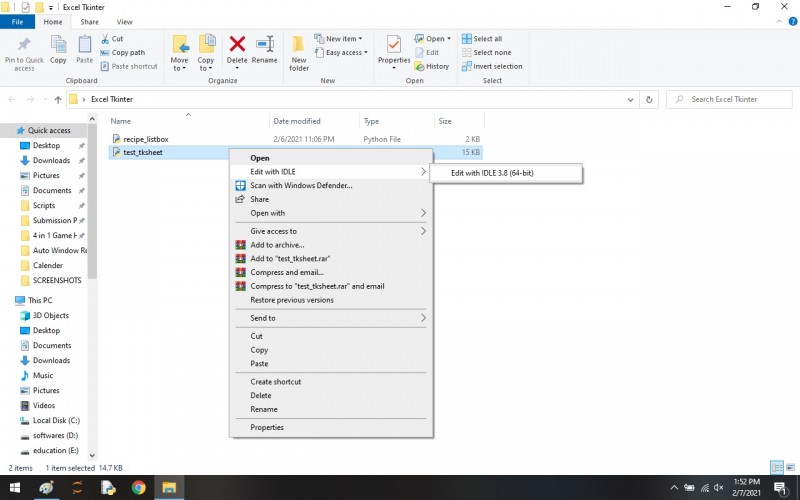
Task: Expand the Send to submenu
Action: tap(331, 318)
